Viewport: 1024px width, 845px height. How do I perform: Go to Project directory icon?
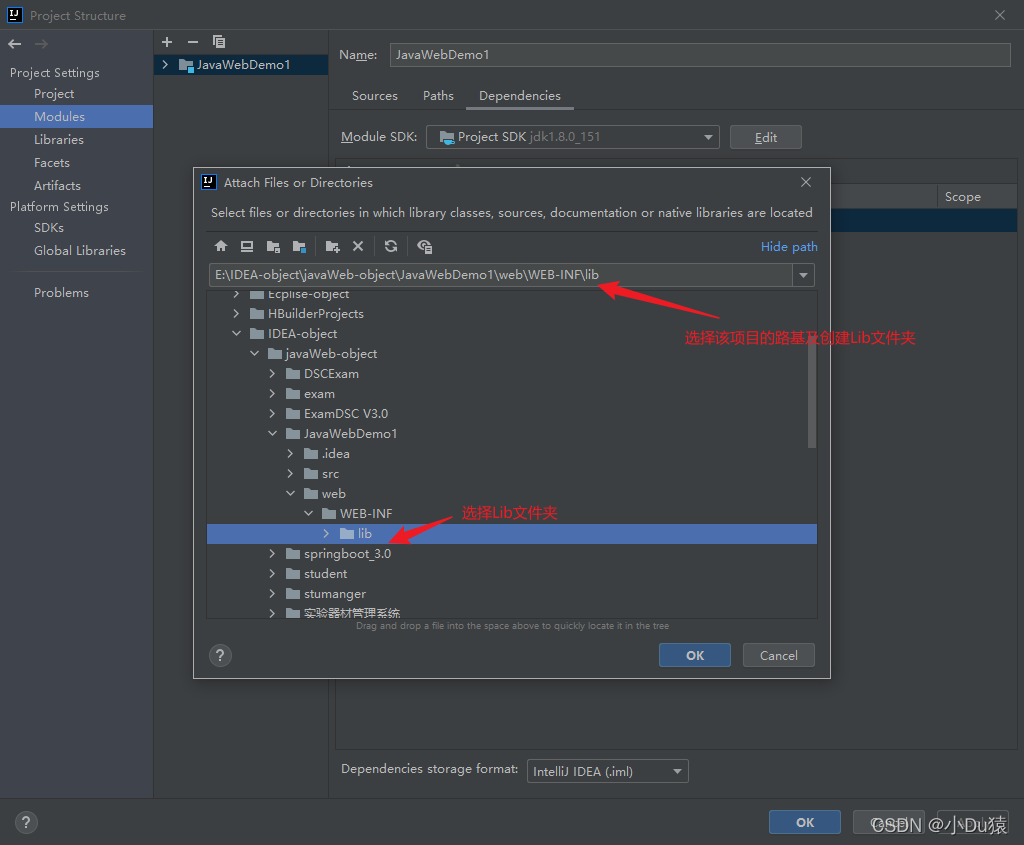273,246
